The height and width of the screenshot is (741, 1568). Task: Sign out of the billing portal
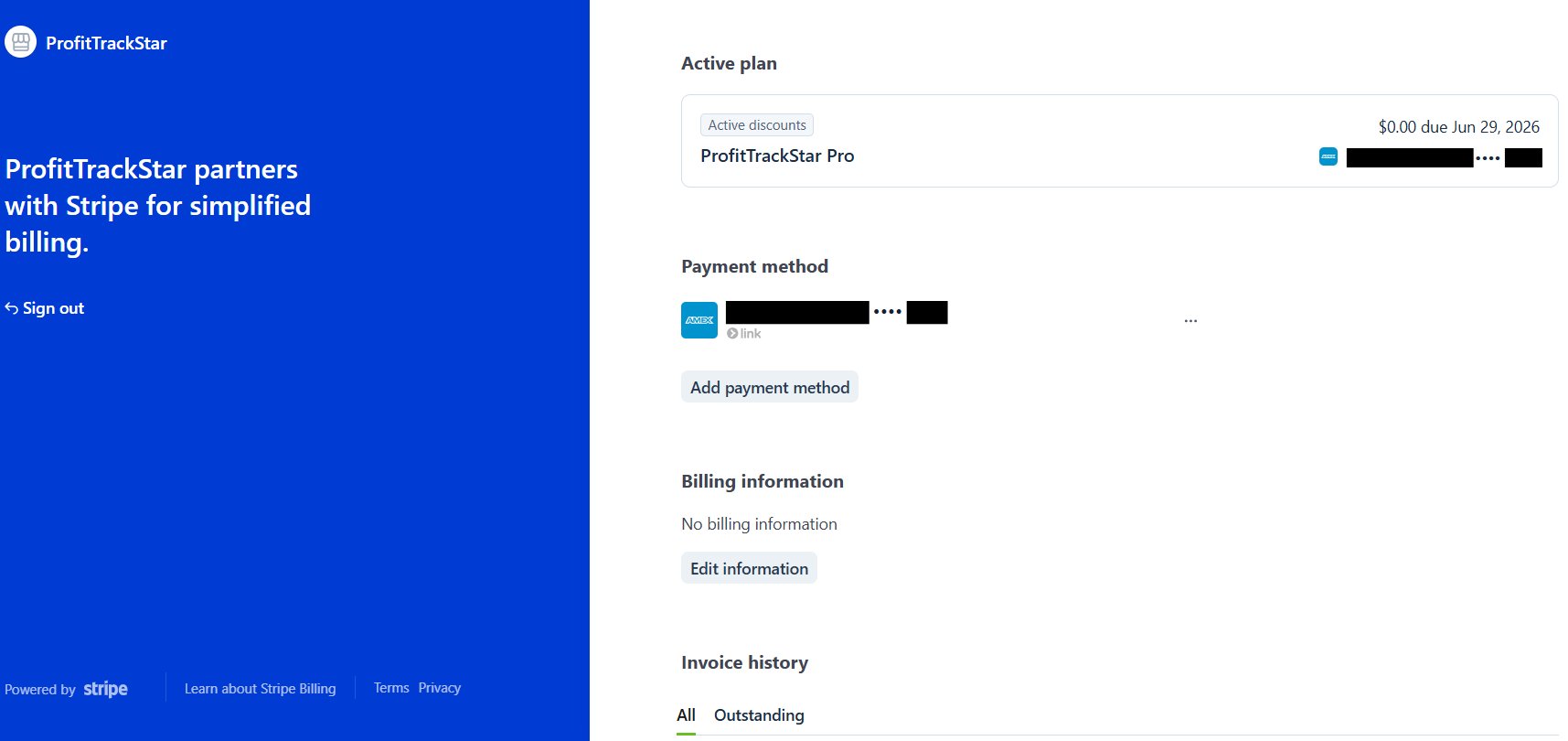[x=45, y=308]
